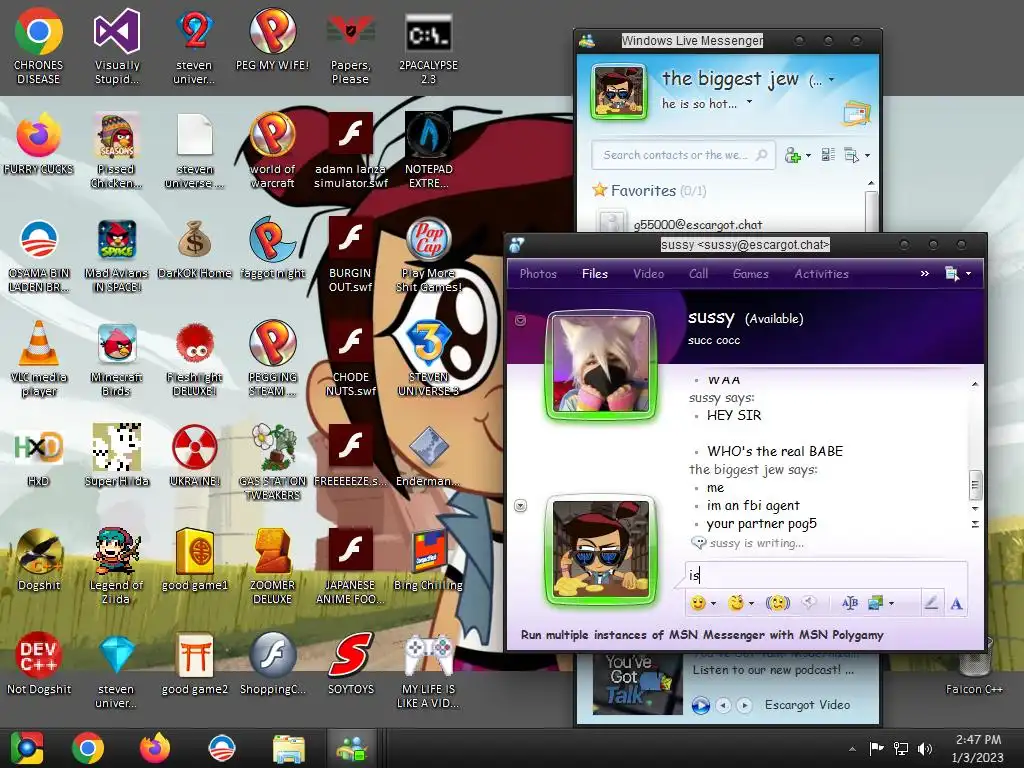Click the wink emoticon button
Viewport: 1024px width, 768px height.
[x=736, y=603]
